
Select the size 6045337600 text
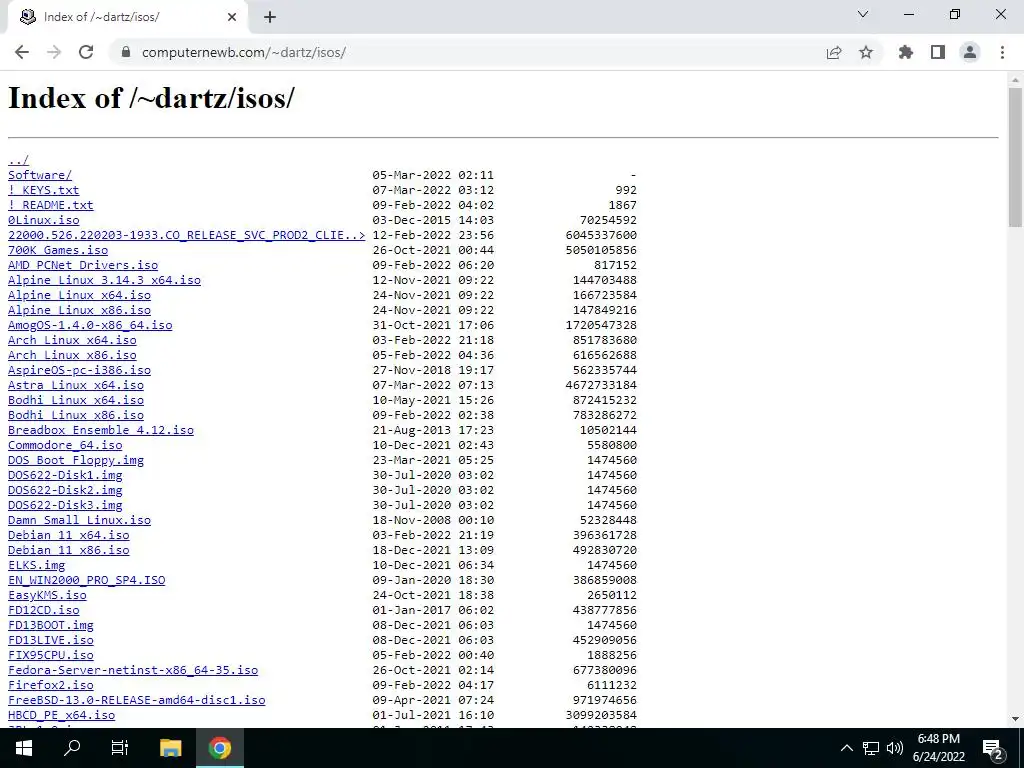601,235
